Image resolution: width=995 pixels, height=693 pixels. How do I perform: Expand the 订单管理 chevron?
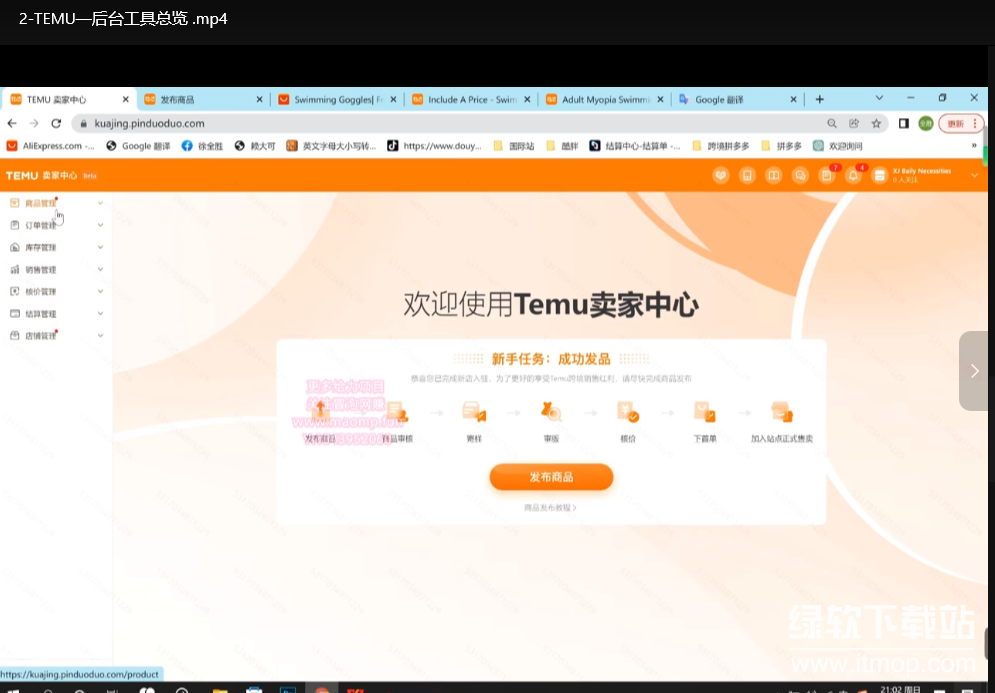tap(100, 225)
